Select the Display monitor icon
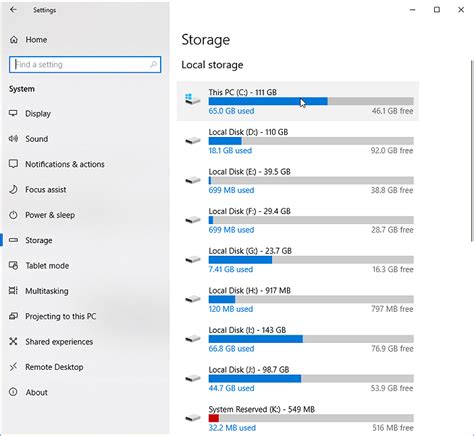 (13, 113)
